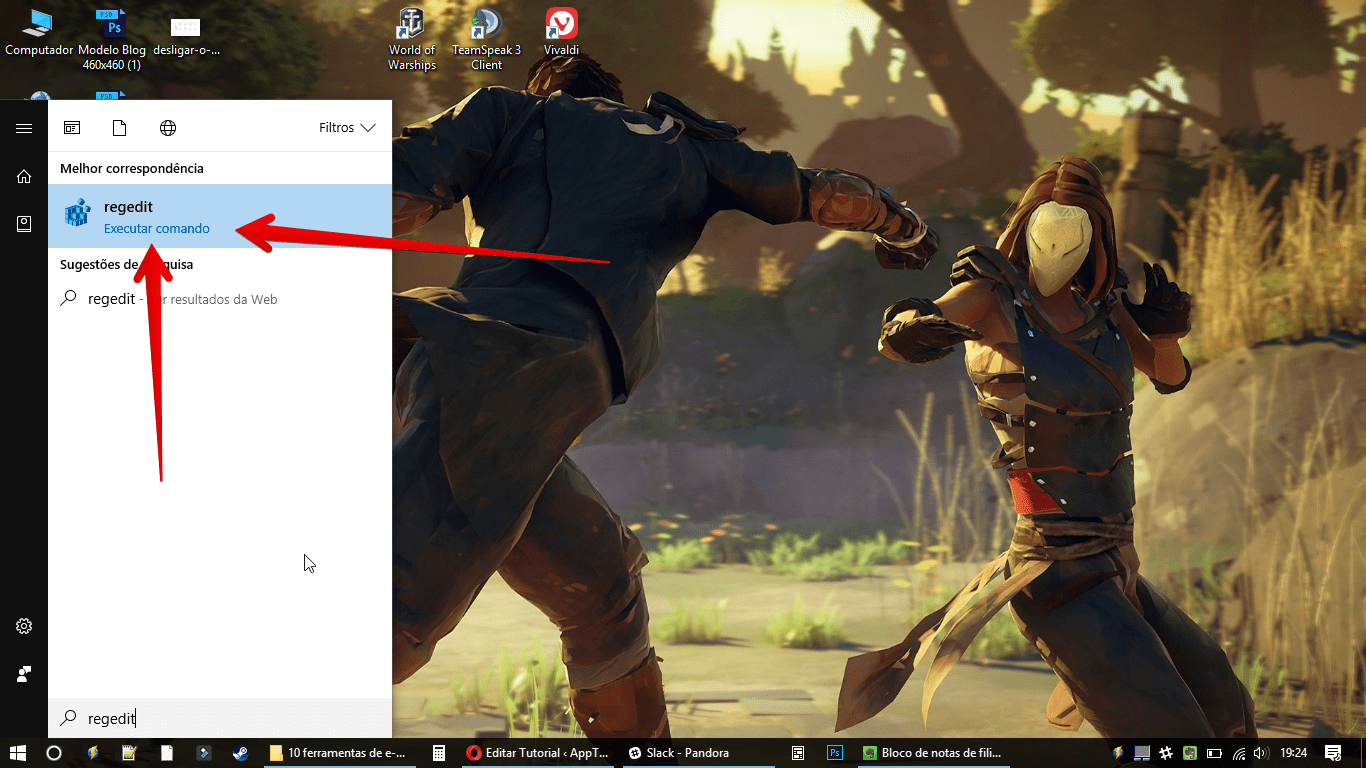The height and width of the screenshot is (768, 1366).
Task: Open the Windows Start button
Action: click(18, 753)
